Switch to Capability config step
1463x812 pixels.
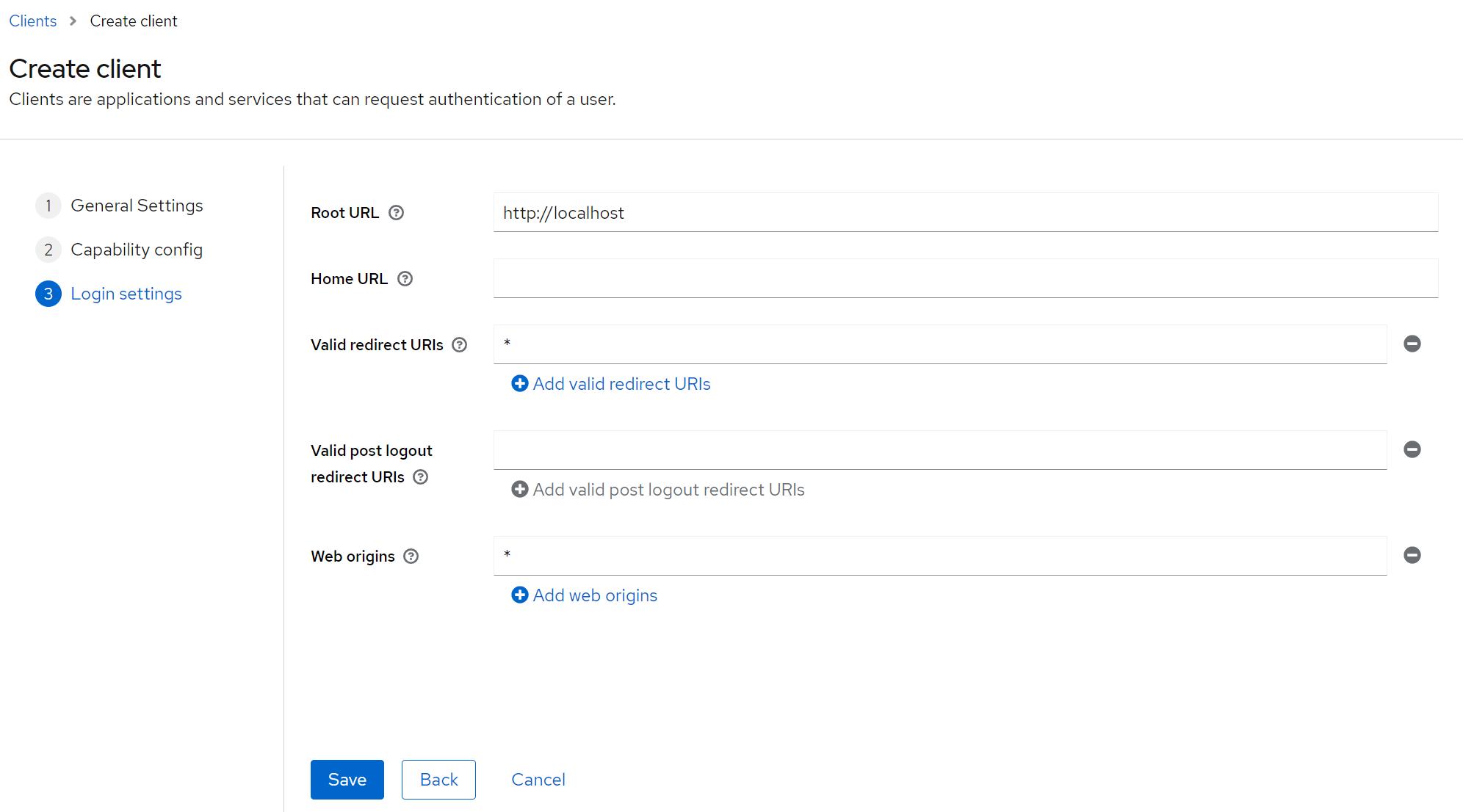pyautogui.click(x=137, y=250)
